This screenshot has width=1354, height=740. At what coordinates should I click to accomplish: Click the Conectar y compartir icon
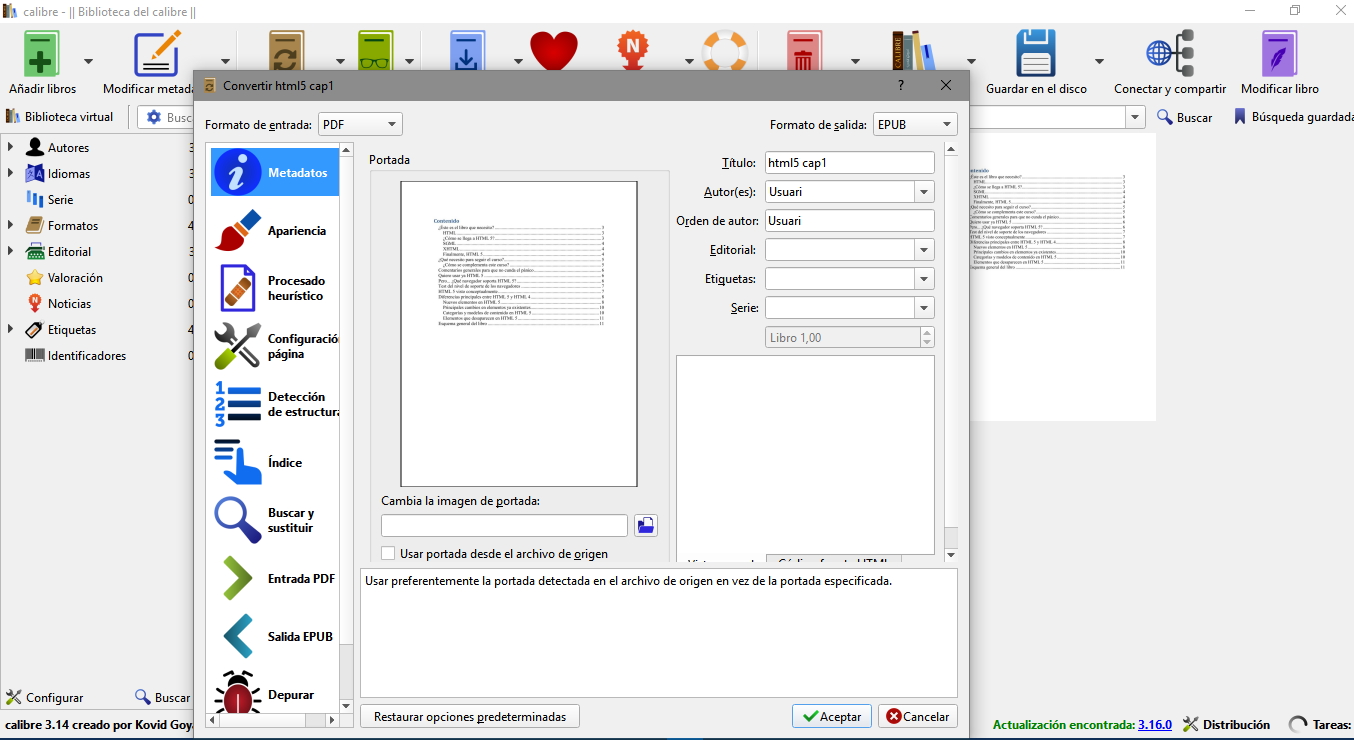pos(1170,53)
